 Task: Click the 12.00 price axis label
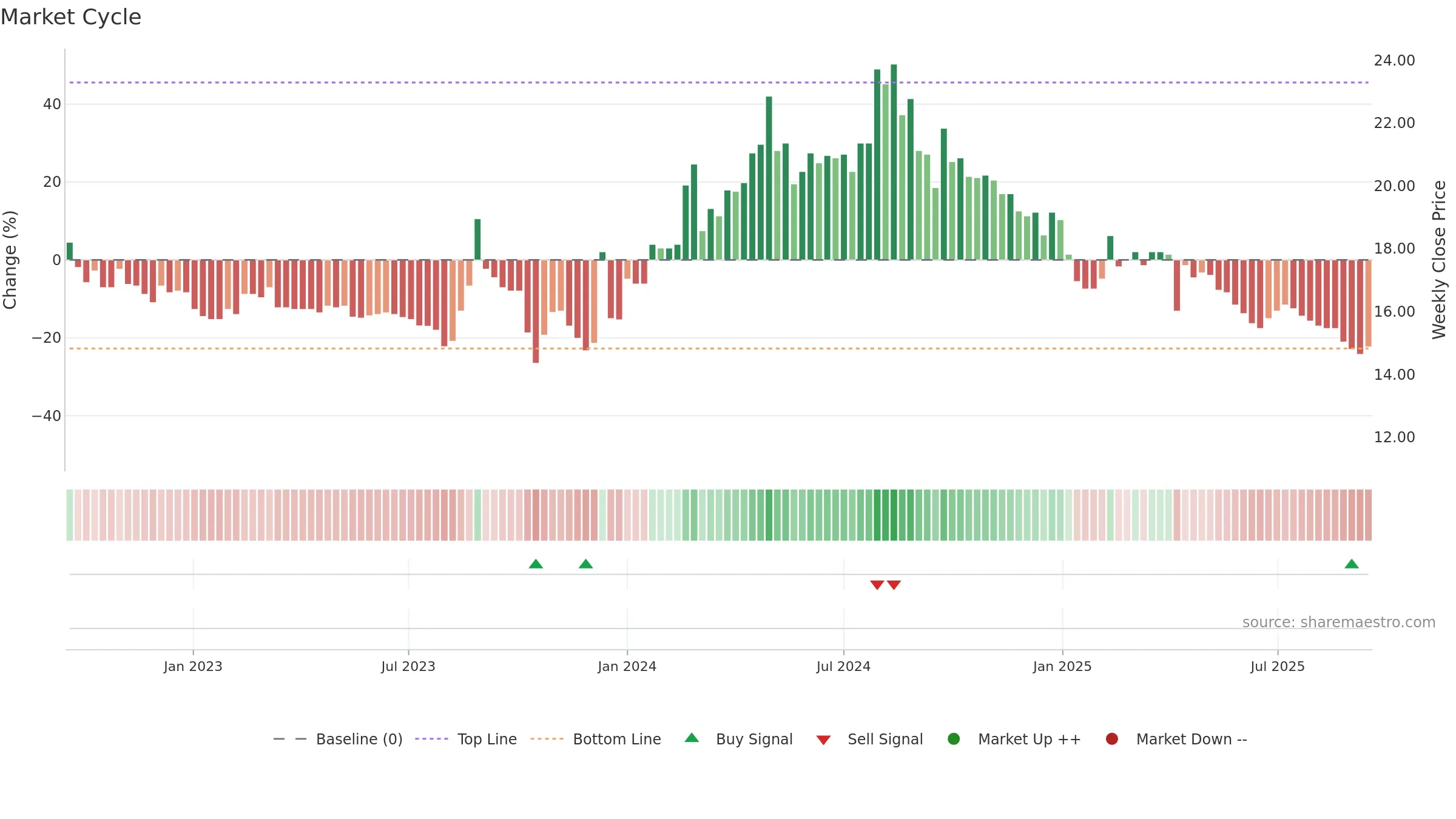1394,437
